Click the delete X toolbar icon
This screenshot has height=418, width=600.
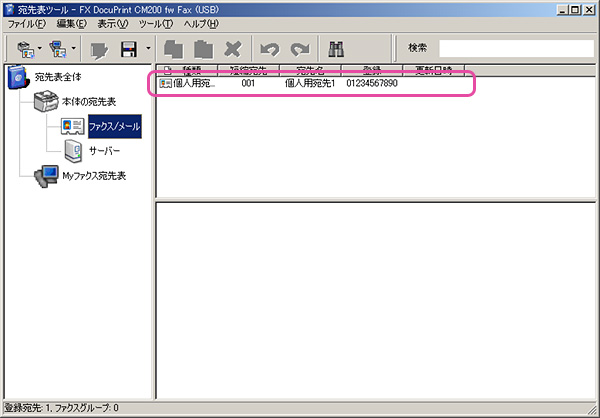[233, 48]
